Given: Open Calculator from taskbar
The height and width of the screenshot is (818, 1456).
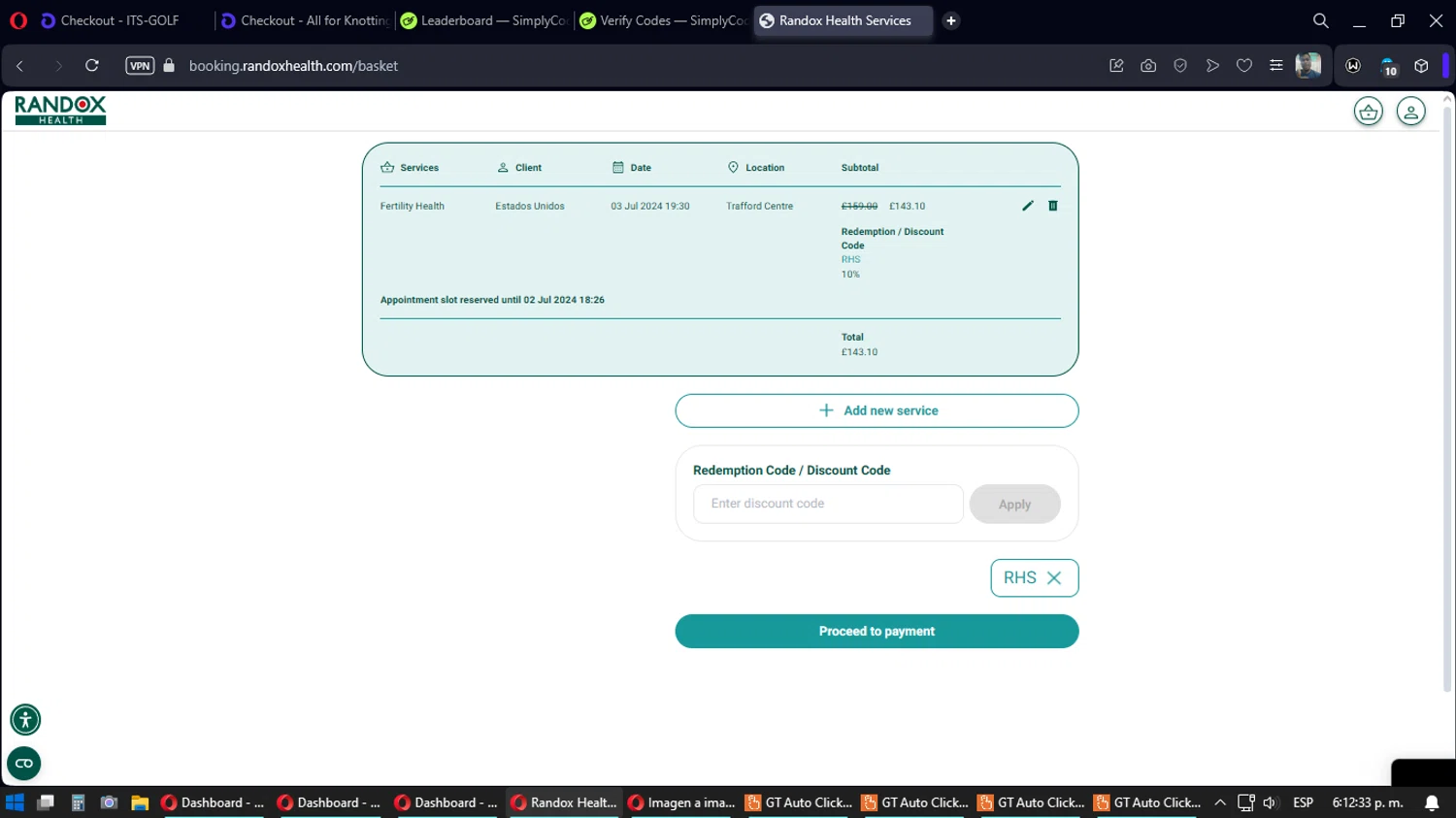Looking at the screenshot, I should coord(78,802).
